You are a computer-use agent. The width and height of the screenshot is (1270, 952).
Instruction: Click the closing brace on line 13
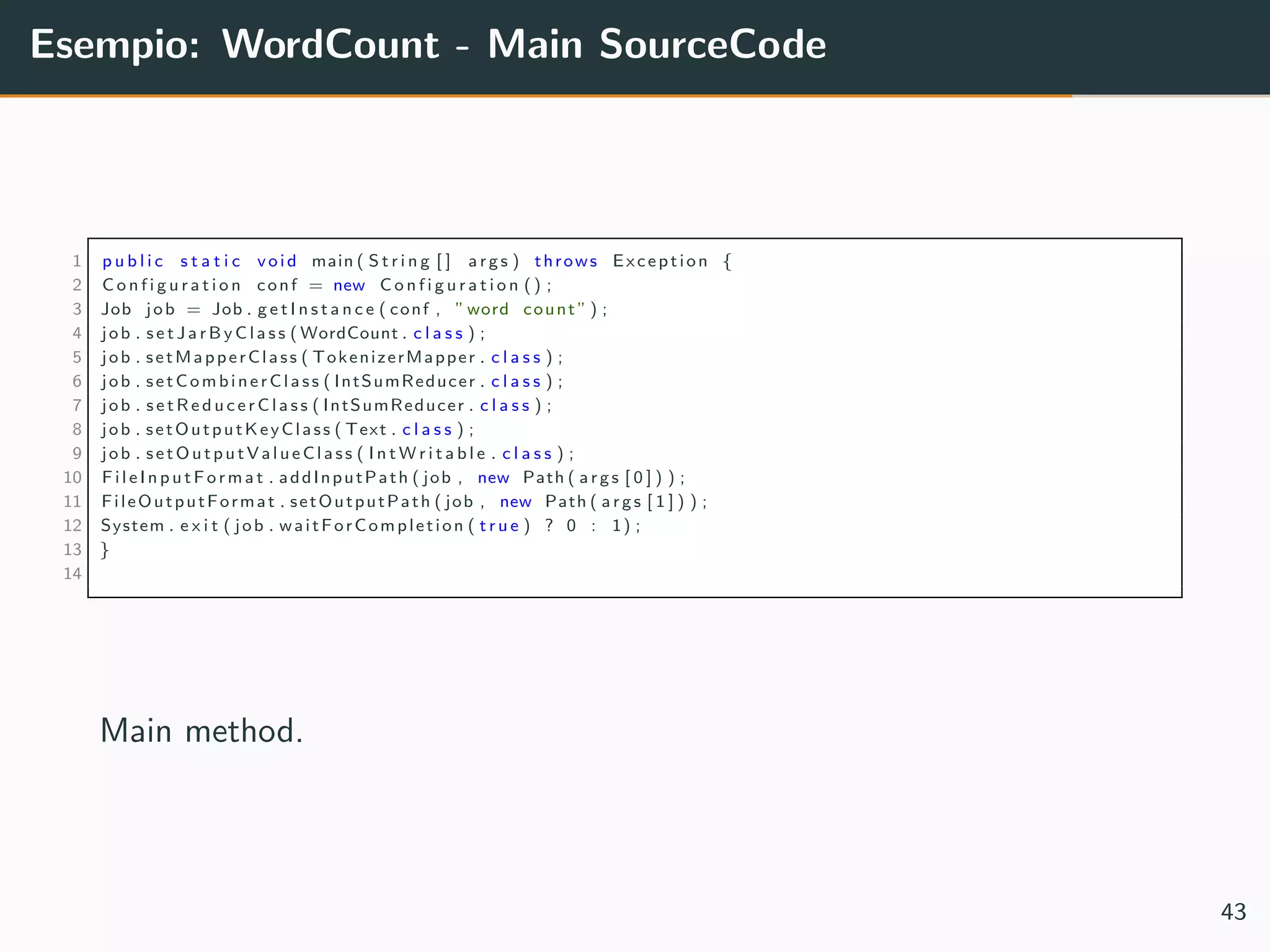[105, 550]
